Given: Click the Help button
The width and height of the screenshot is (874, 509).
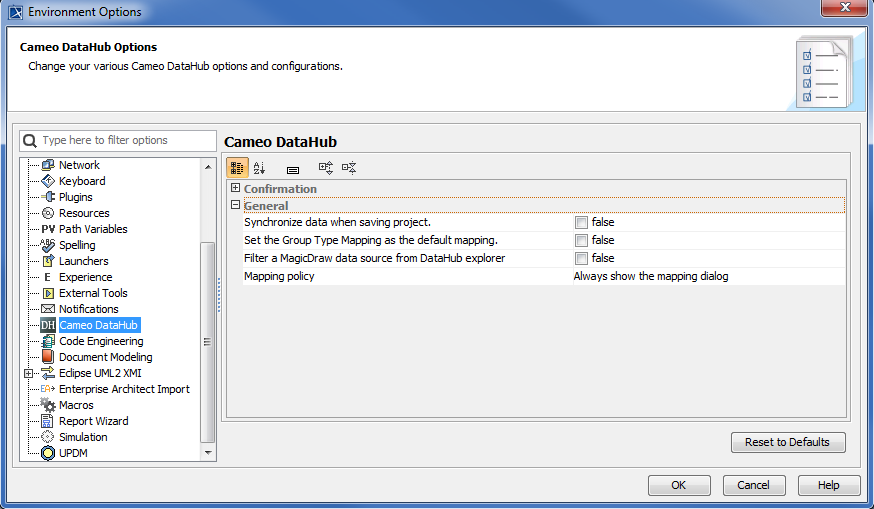Looking at the screenshot, I should pos(829,485).
